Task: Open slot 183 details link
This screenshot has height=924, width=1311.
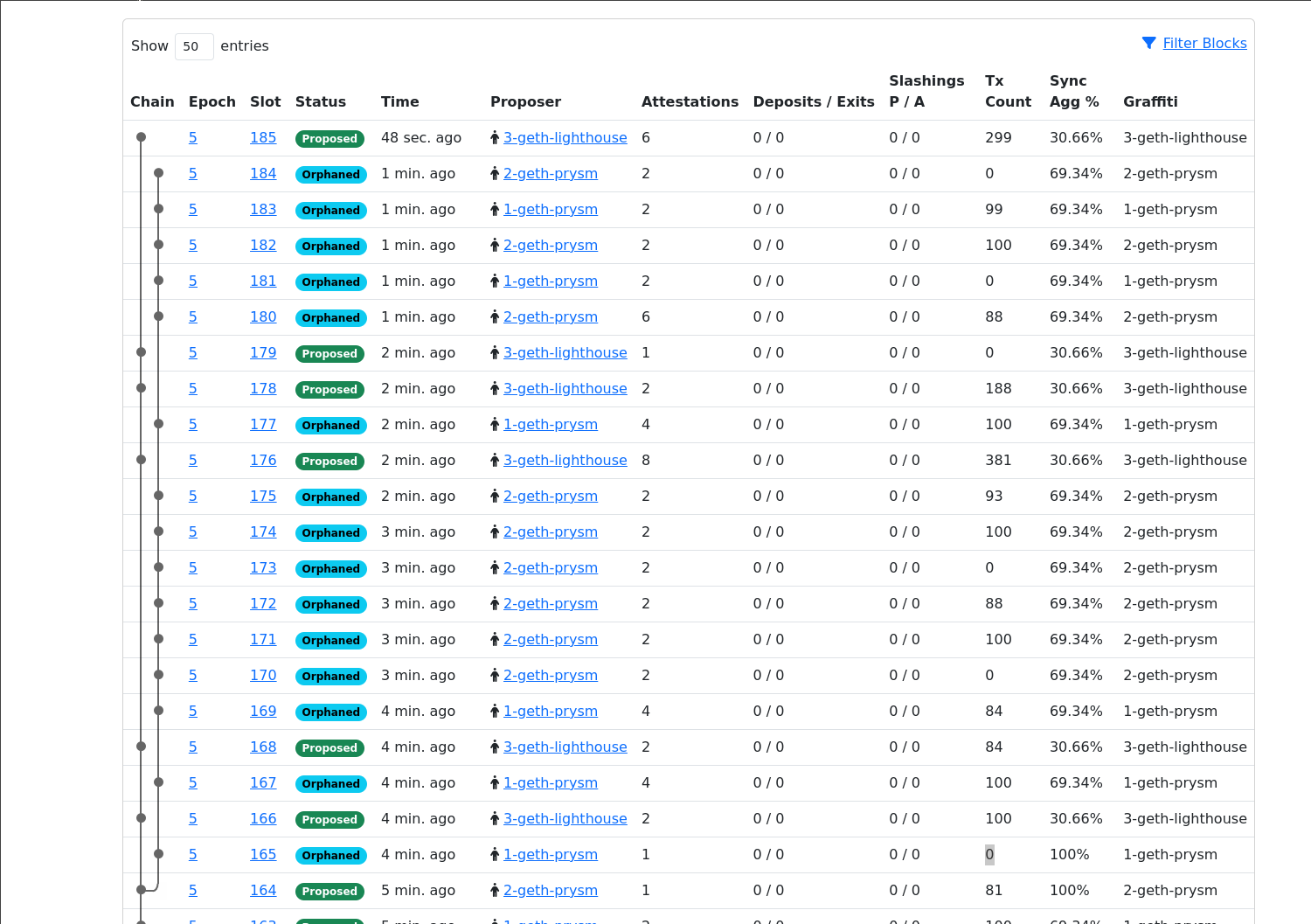Action: coord(263,209)
